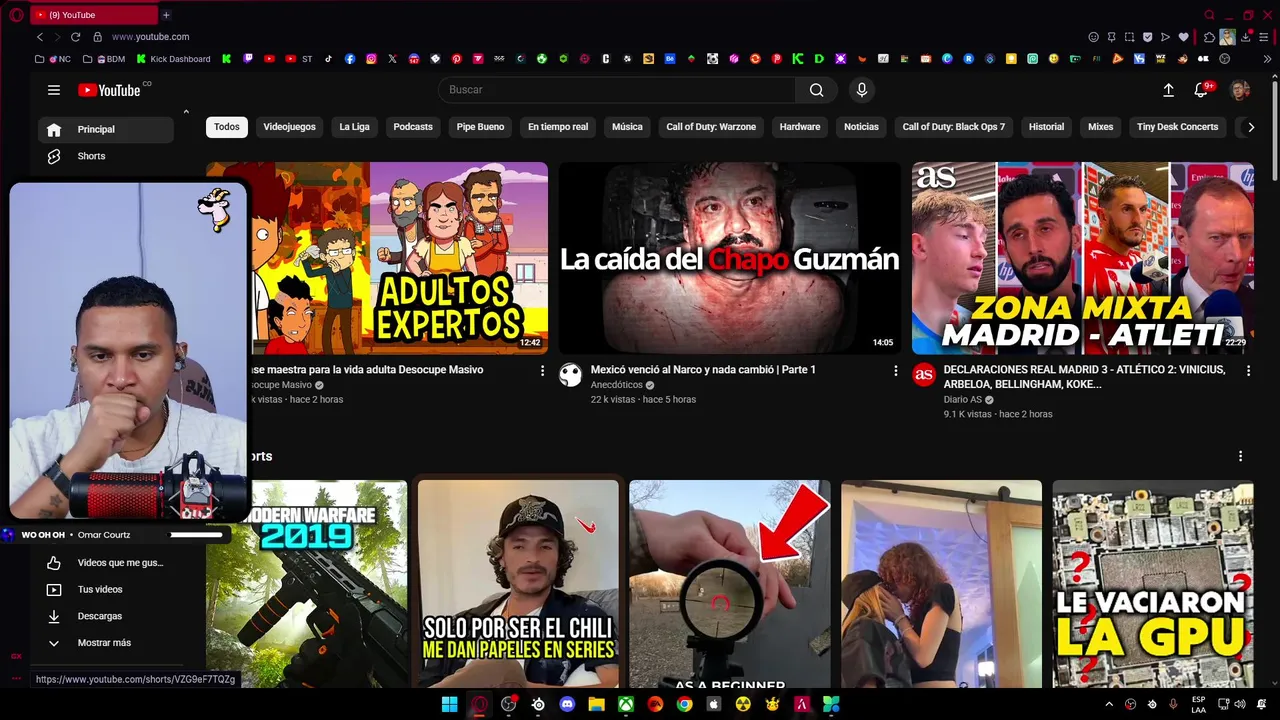Click the heart icon in the address bar
1280x720 pixels.
click(x=1184, y=37)
